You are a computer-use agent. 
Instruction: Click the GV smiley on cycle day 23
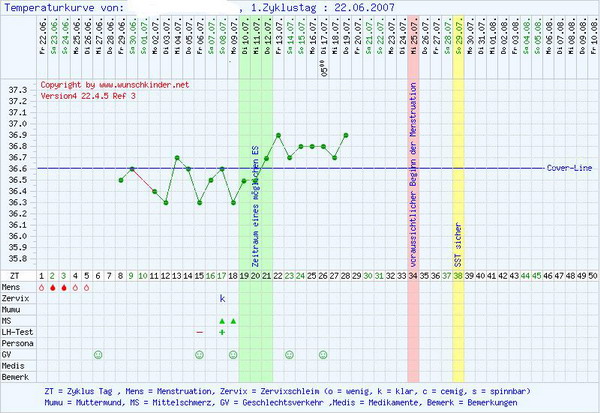[289, 354]
